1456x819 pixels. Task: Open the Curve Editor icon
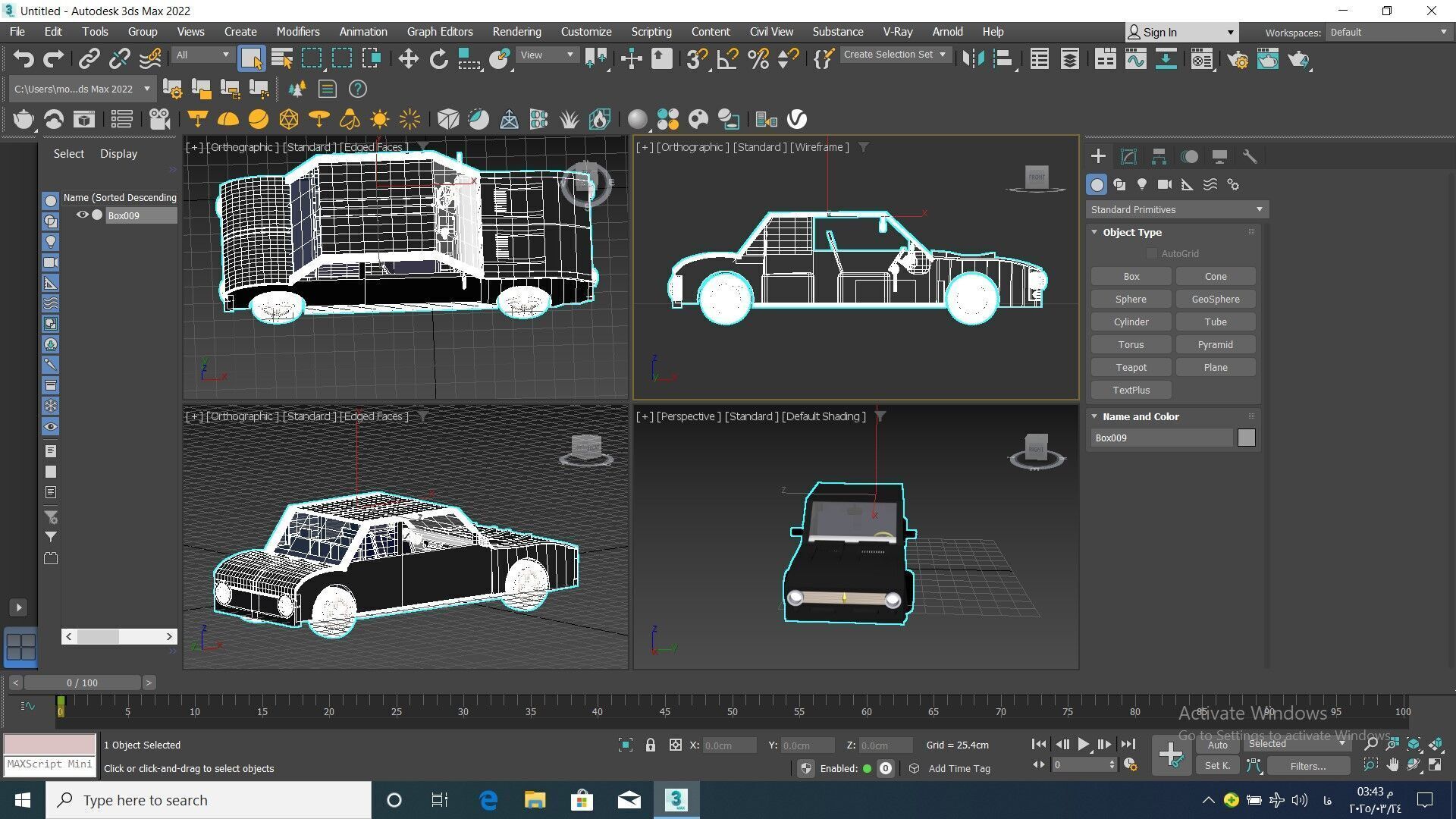point(1136,59)
